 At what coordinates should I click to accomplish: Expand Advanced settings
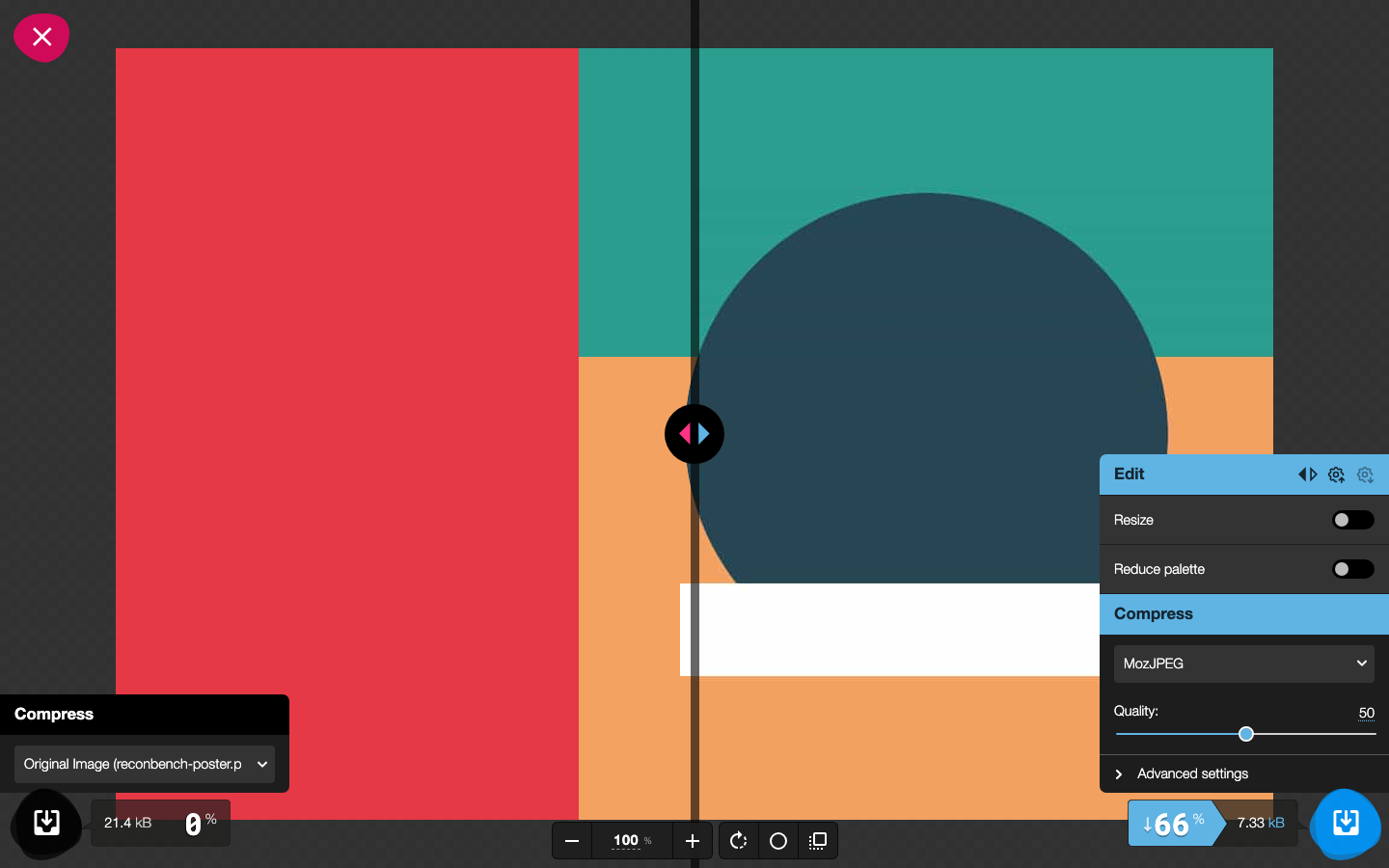pos(1244,773)
